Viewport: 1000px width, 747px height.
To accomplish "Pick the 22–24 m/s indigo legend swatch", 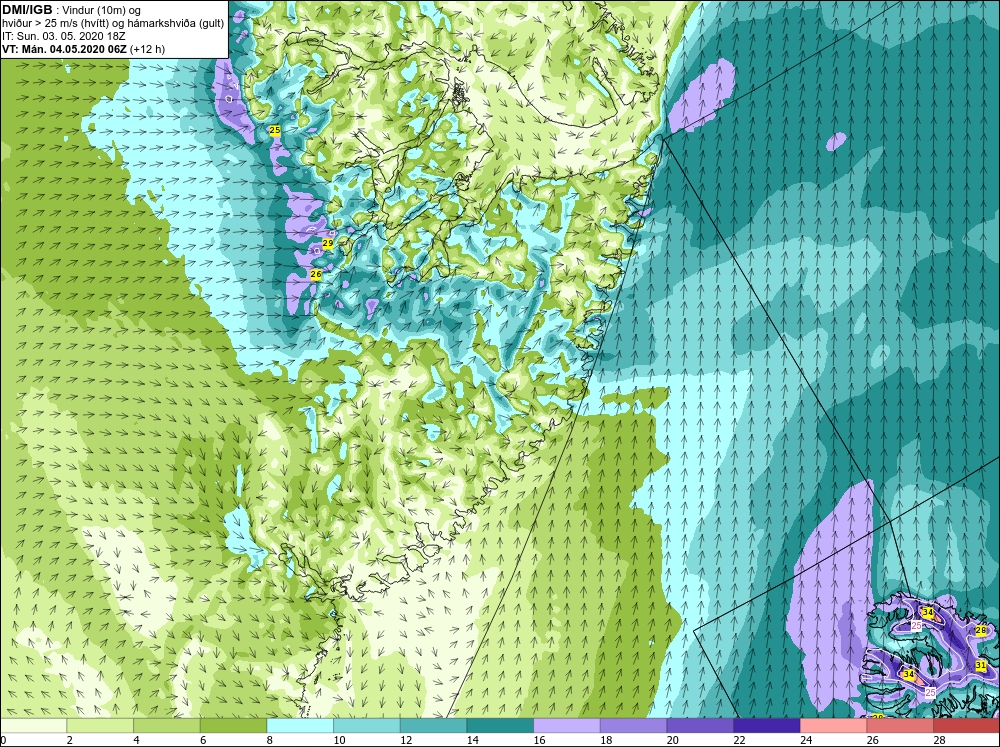I will click(x=767, y=725).
